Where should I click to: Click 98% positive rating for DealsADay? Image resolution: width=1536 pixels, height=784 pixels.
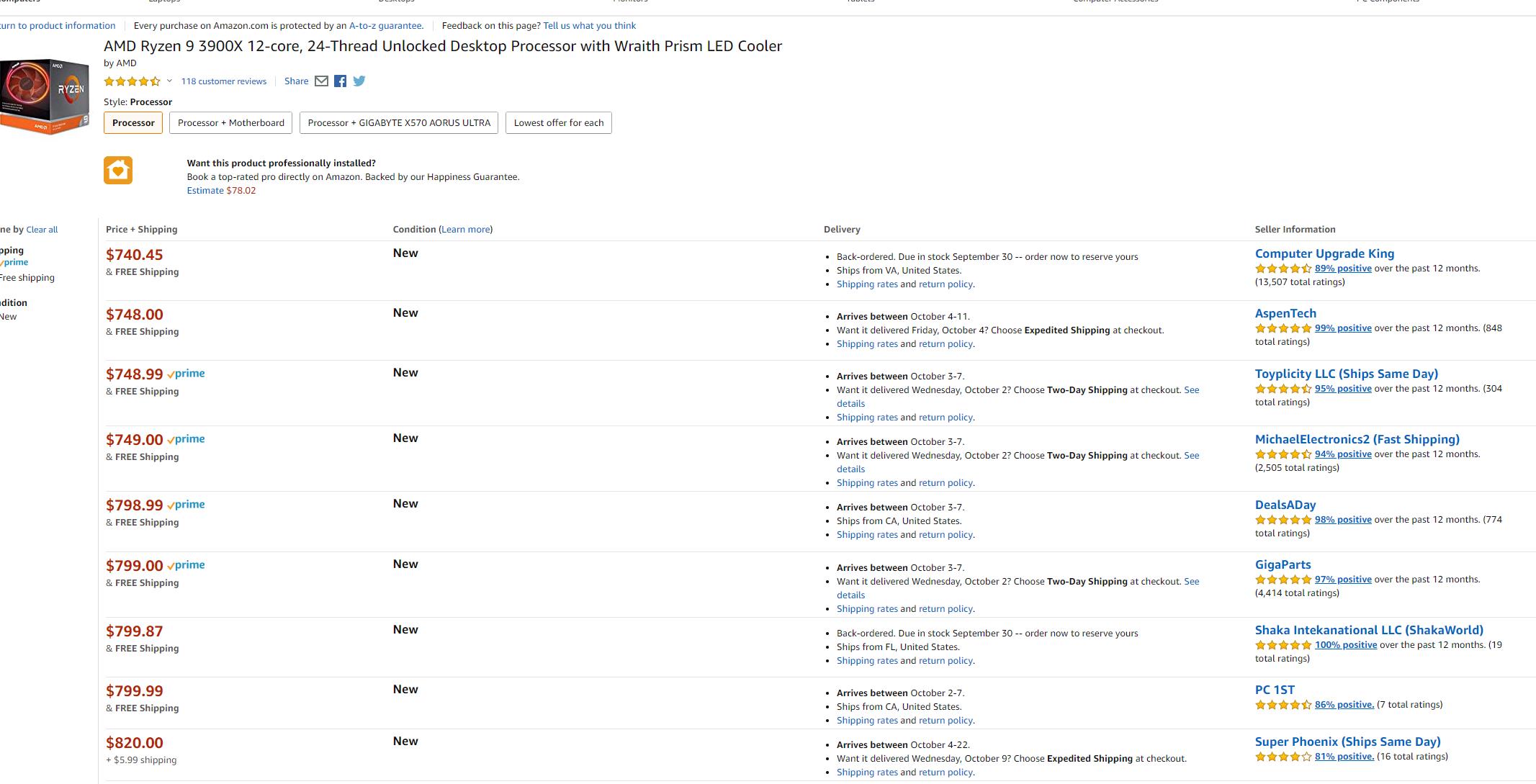pos(1343,520)
